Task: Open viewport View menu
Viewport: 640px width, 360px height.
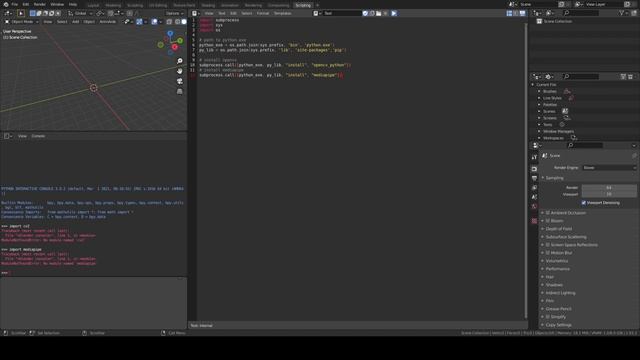Action: point(48,22)
